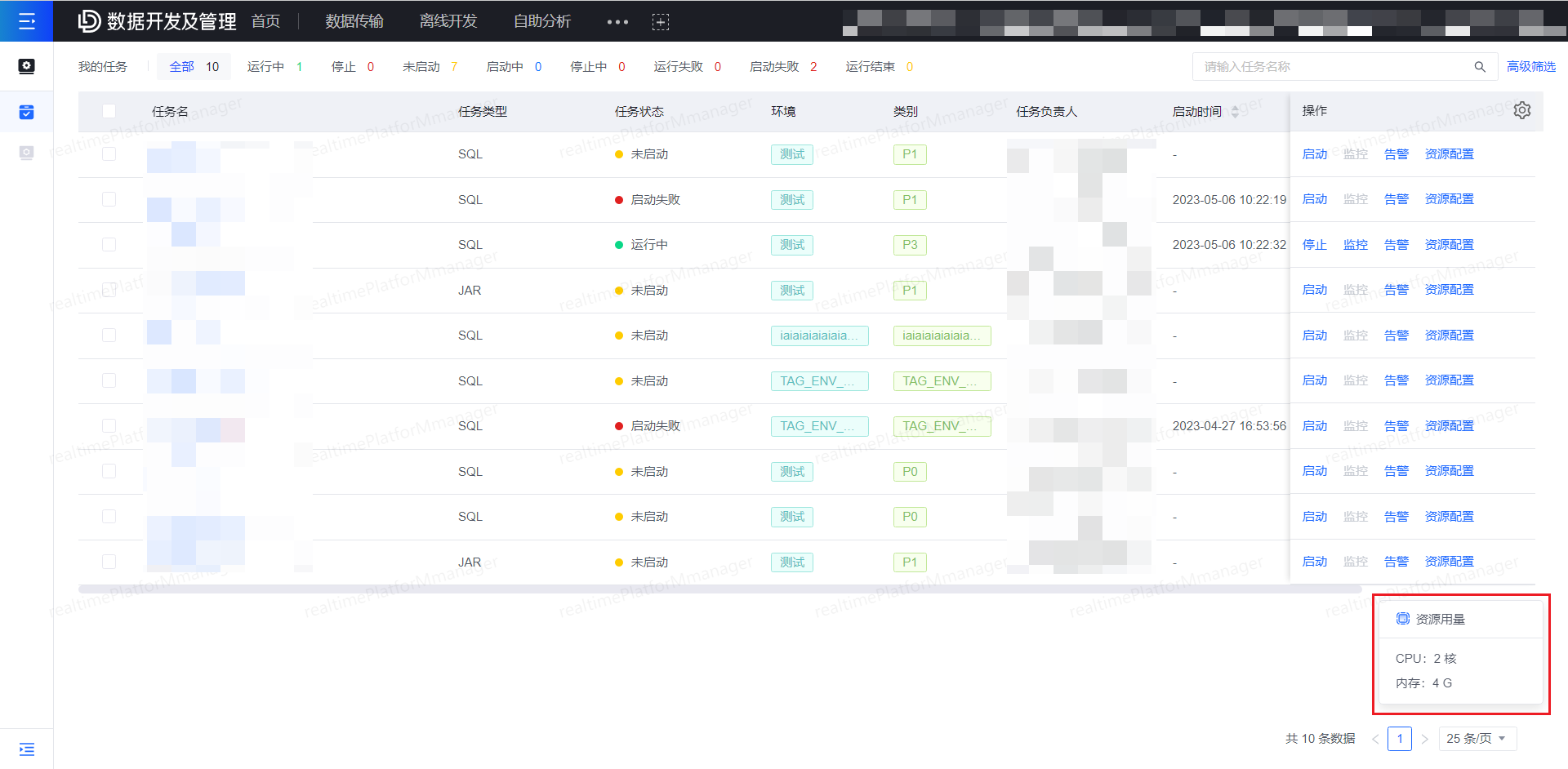Viewport: 1568px width, 769px height.
Task: Click the search magnifier icon in search bar
Action: click(1480, 66)
